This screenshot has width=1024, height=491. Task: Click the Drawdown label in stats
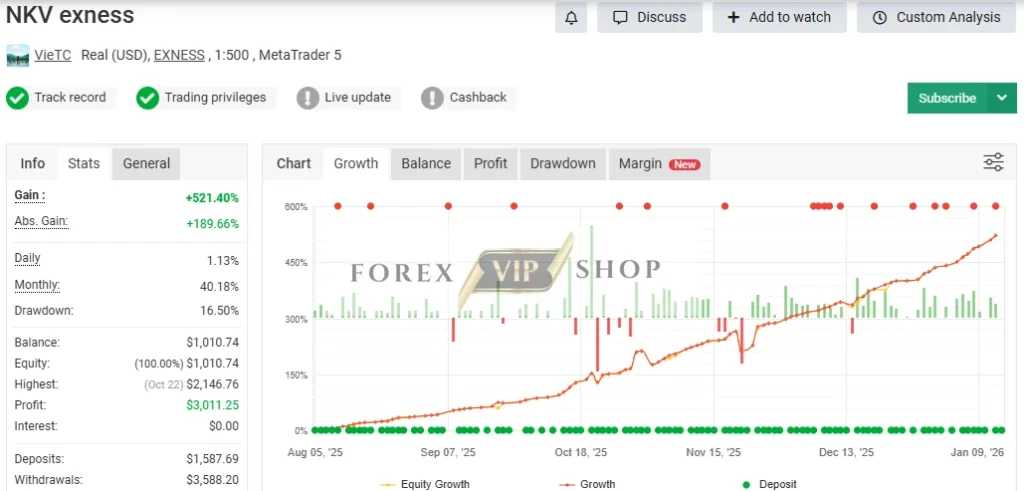[44, 311]
